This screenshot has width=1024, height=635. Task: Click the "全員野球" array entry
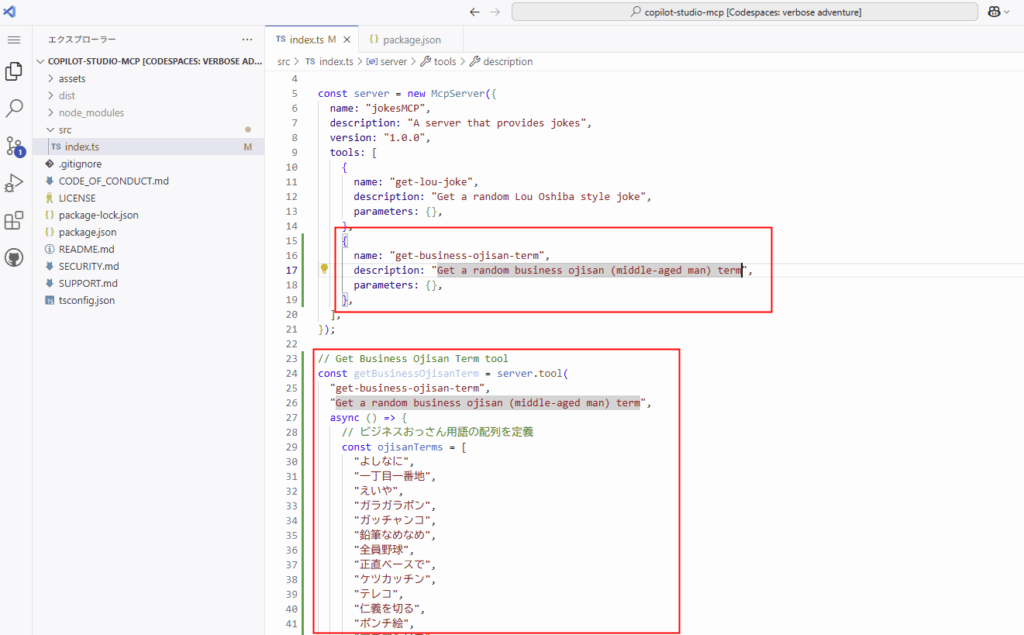(x=381, y=550)
